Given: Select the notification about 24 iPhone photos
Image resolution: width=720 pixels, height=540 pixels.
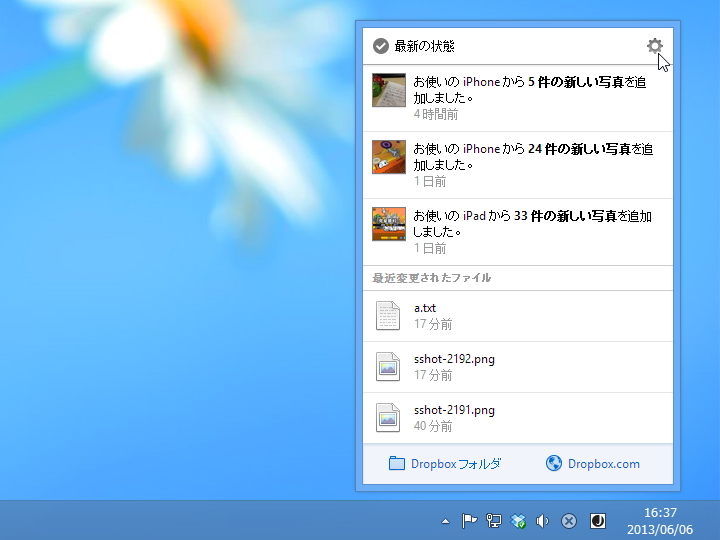Looking at the screenshot, I should coord(518,165).
